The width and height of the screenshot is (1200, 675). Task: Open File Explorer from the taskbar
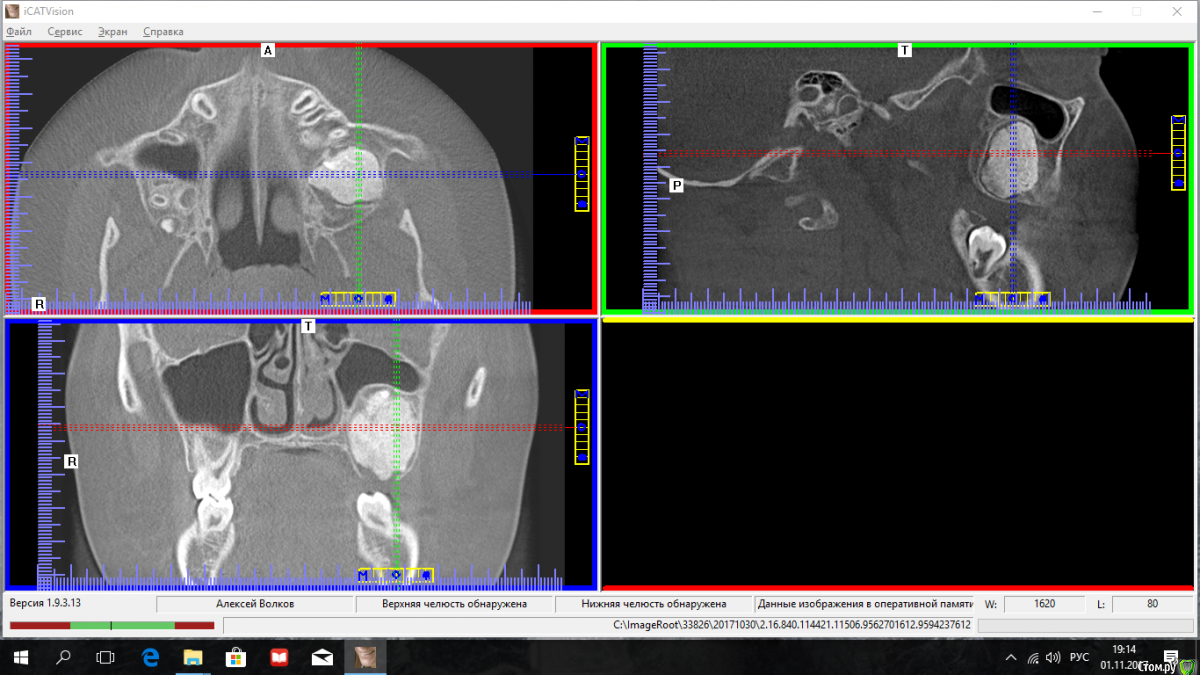coord(193,657)
